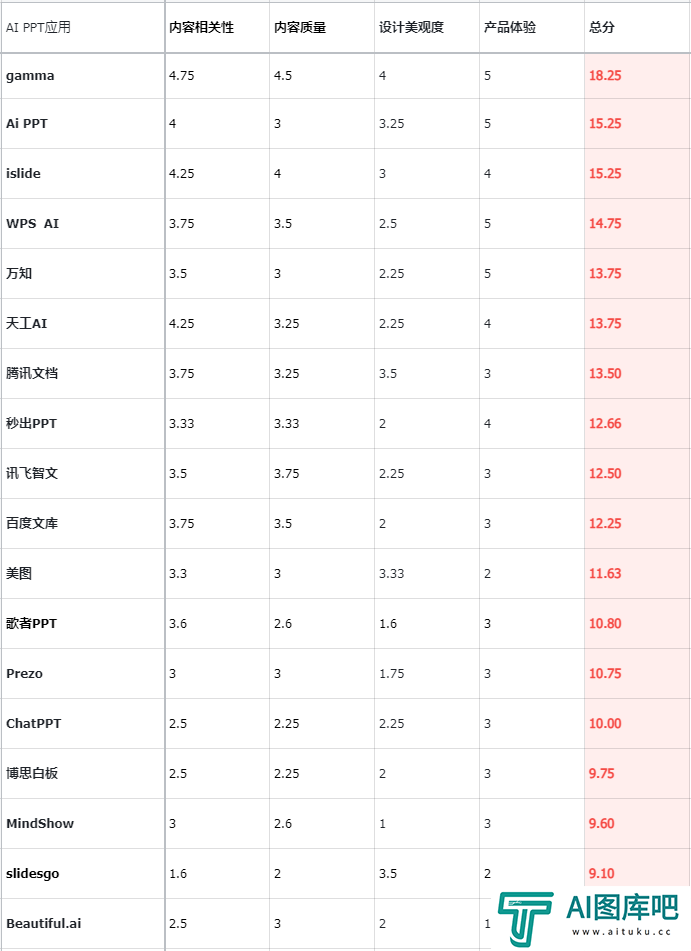Image resolution: width=691 pixels, height=951 pixels.
Task: Click the 百度文库 row label
Action: [x=32, y=523]
